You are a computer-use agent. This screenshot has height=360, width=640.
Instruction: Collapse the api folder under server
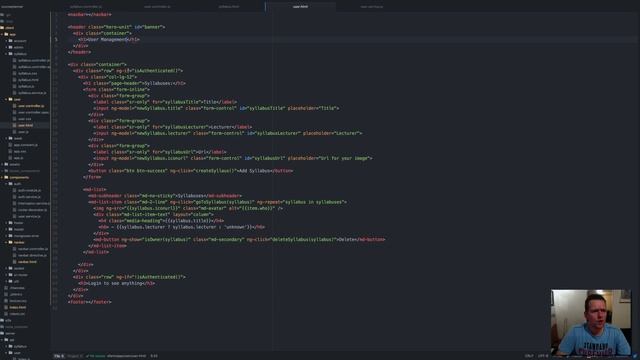pyautogui.click(x=2, y=340)
